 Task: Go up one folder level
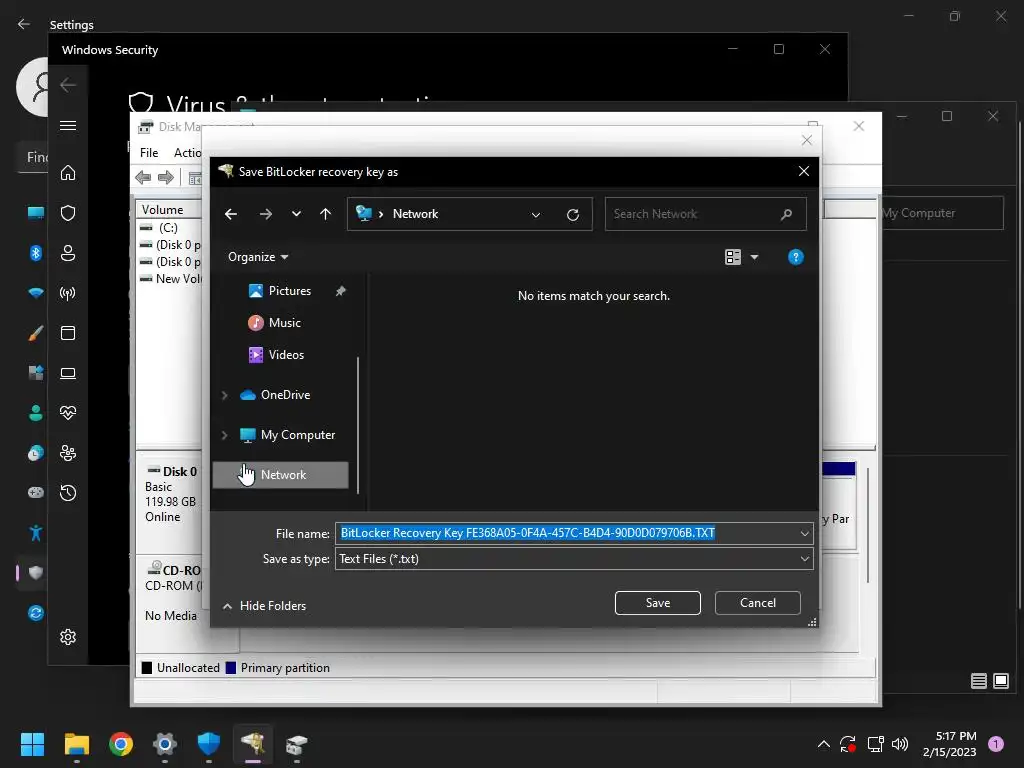pos(325,214)
